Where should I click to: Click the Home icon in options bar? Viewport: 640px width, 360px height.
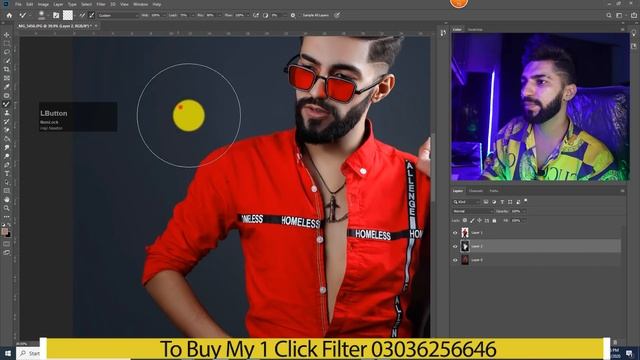pos(9,15)
